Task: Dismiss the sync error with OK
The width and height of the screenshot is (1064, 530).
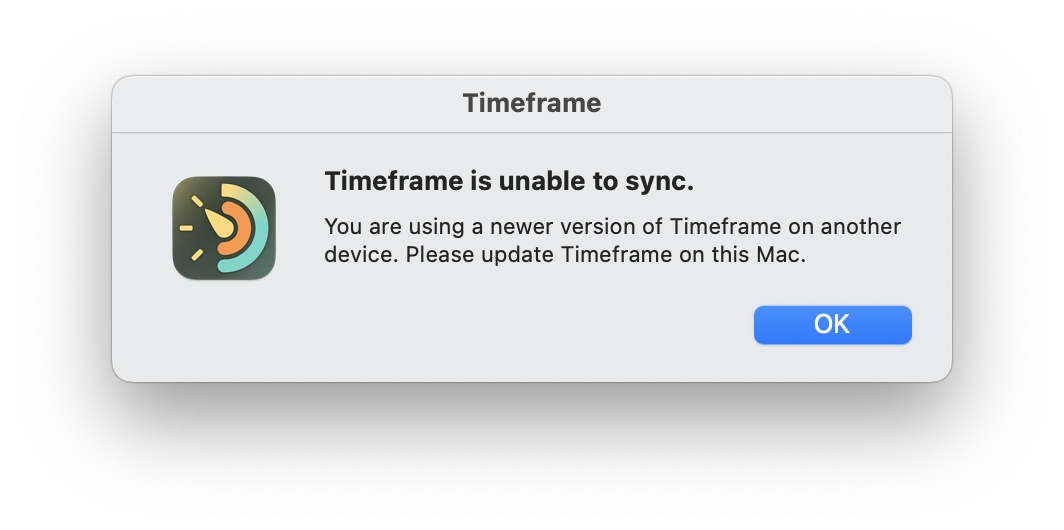Action: click(833, 324)
